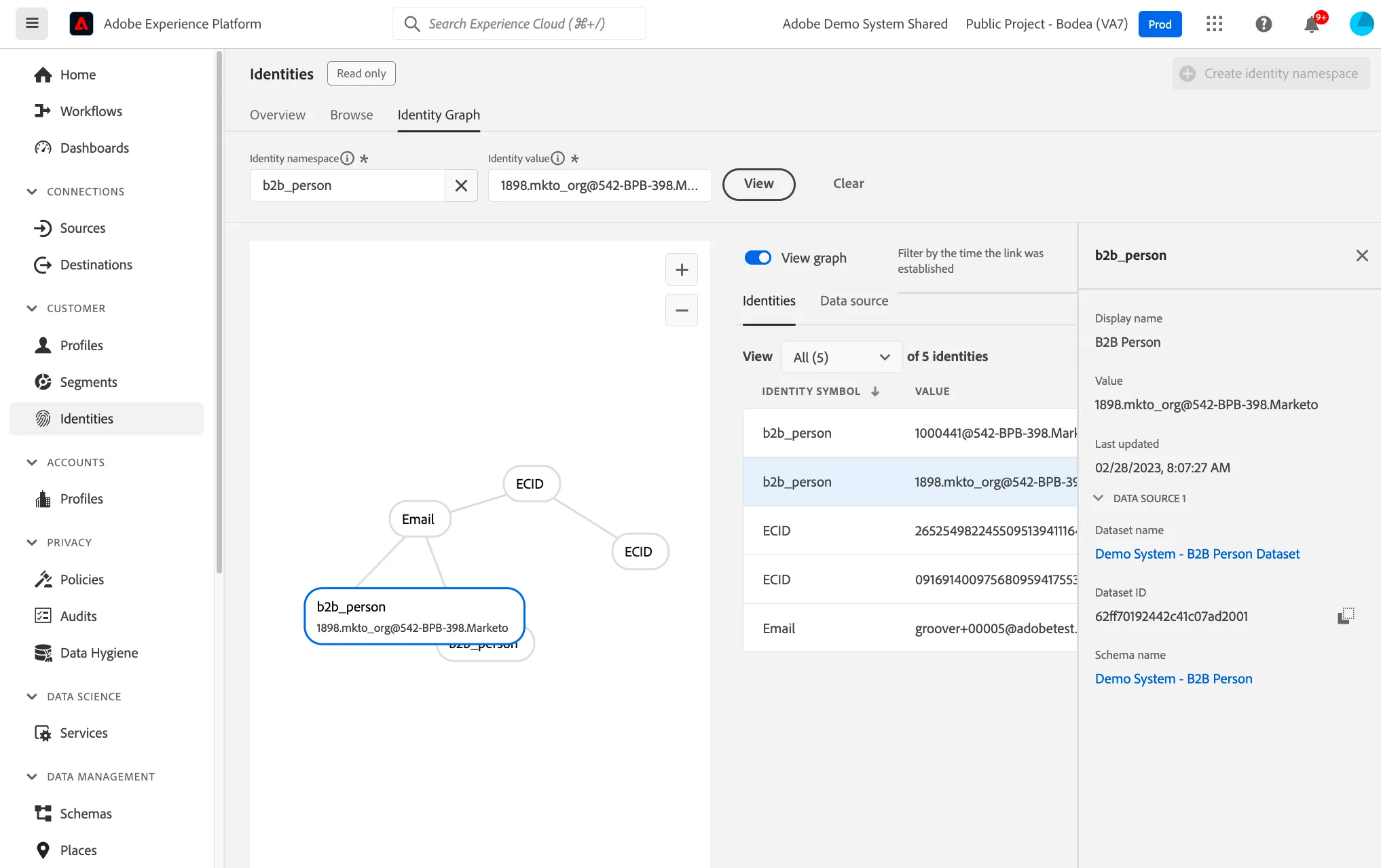This screenshot has height=868, width=1381.
Task: Click the Clear button
Action: (x=848, y=184)
